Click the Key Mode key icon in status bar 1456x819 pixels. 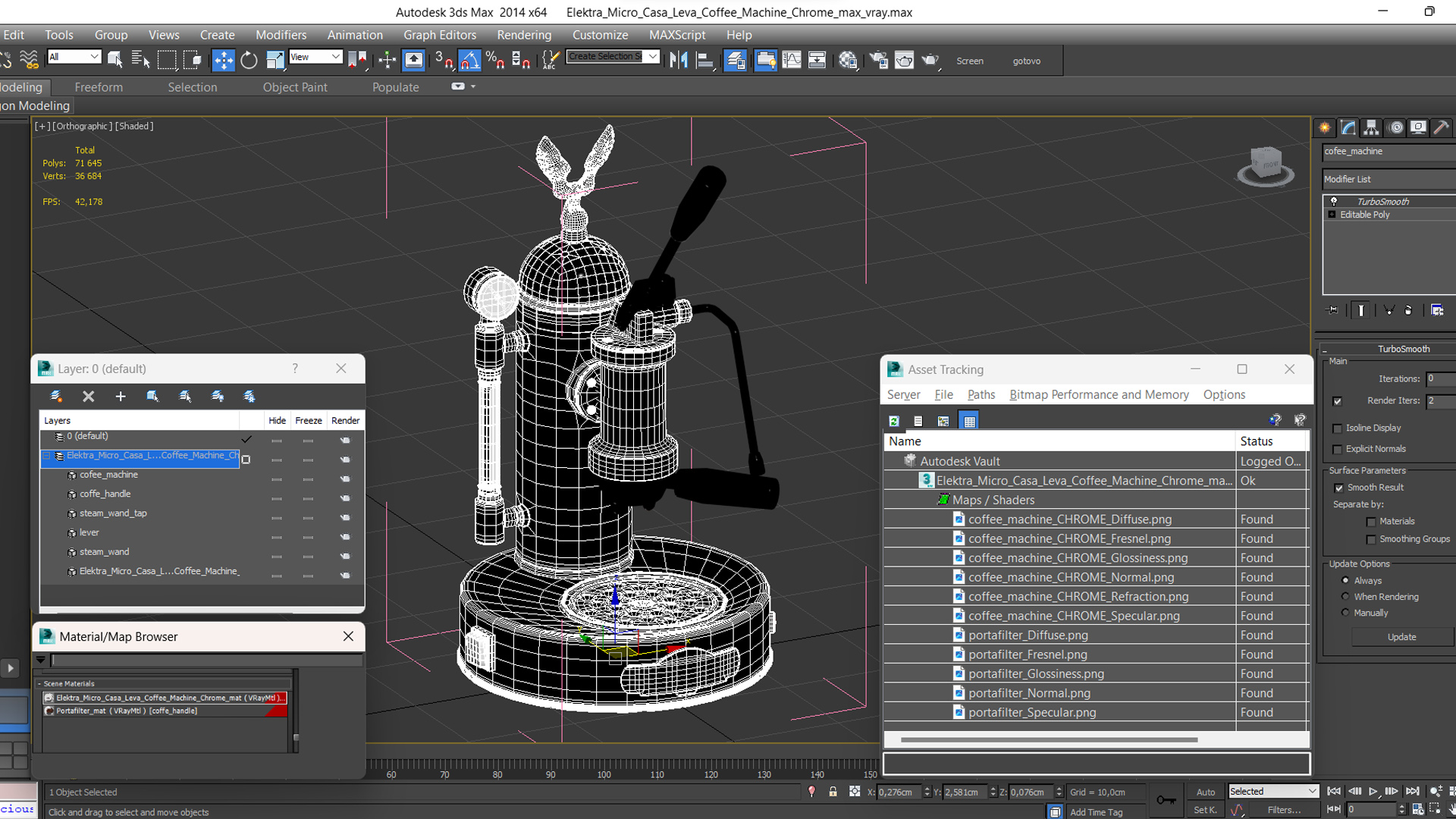(1166, 800)
